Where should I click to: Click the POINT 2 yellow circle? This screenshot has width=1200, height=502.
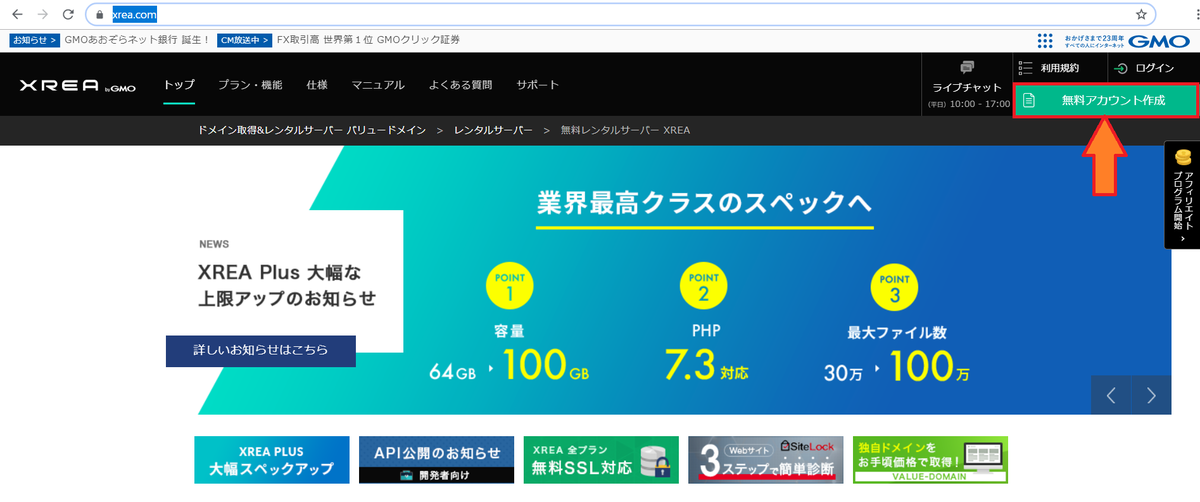(x=703, y=285)
